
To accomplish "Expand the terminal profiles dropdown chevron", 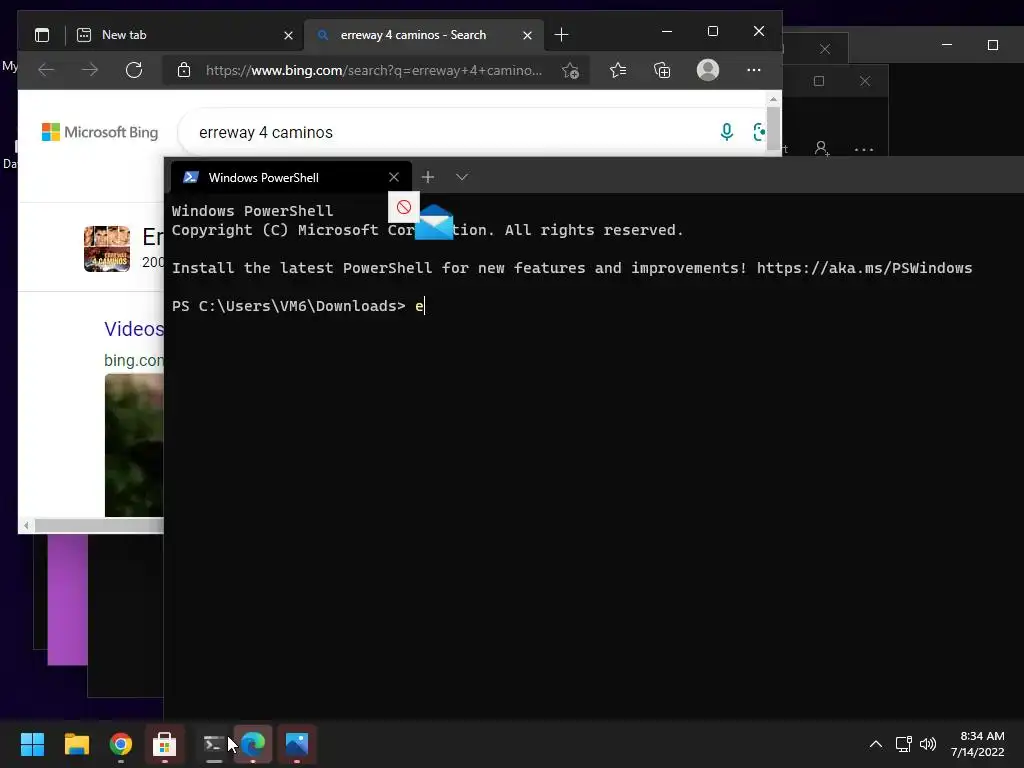I will (x=462, y=177).
